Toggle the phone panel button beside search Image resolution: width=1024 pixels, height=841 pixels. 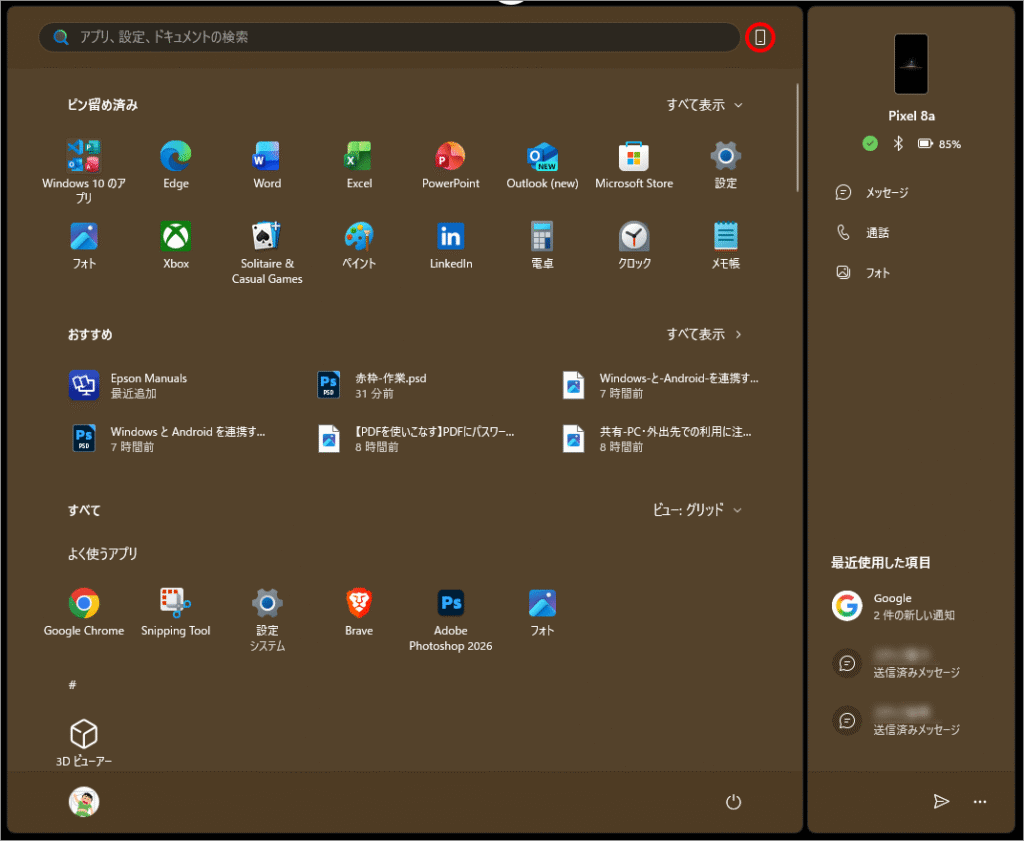pyautogui.click(x=760, y=37)
